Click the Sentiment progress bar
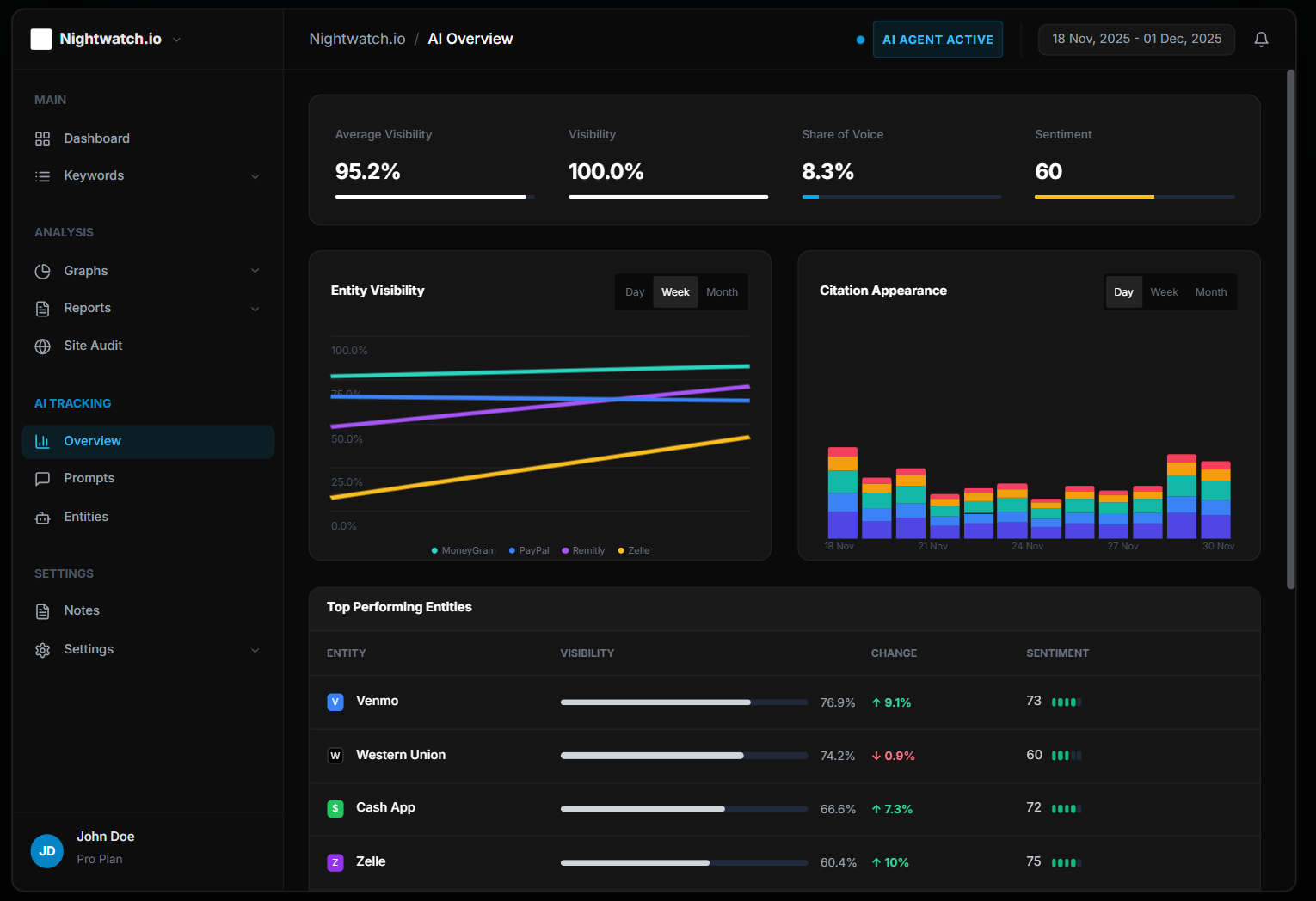Viewport: 1316px width, 901px height. pyautogui.click(x=1135, y=196)
